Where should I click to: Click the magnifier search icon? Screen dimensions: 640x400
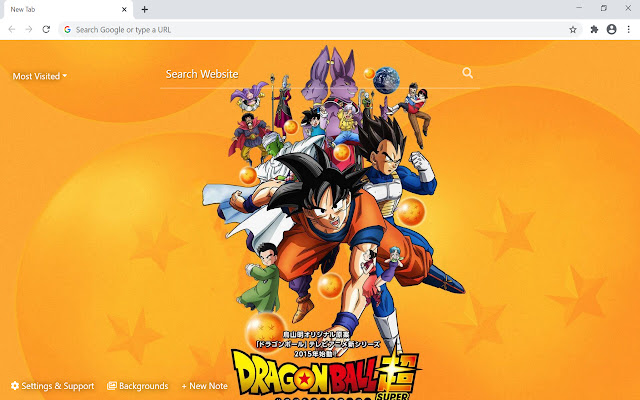point(468,73)
